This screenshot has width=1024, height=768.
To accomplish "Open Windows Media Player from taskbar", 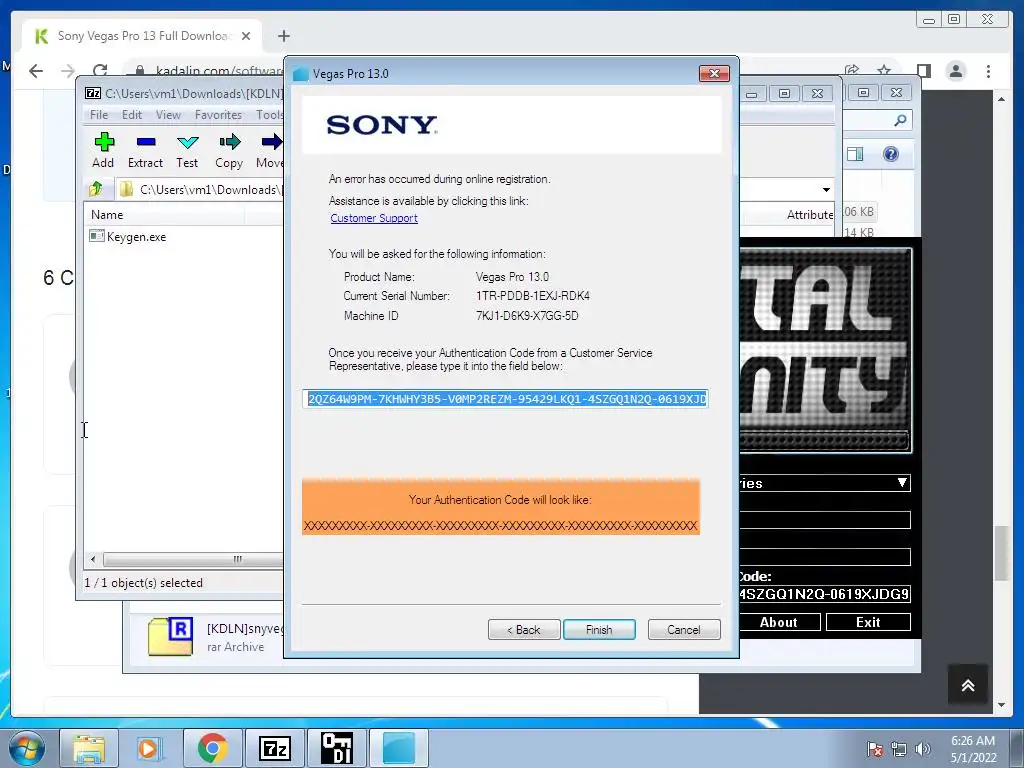I will (x=148, y=748).
